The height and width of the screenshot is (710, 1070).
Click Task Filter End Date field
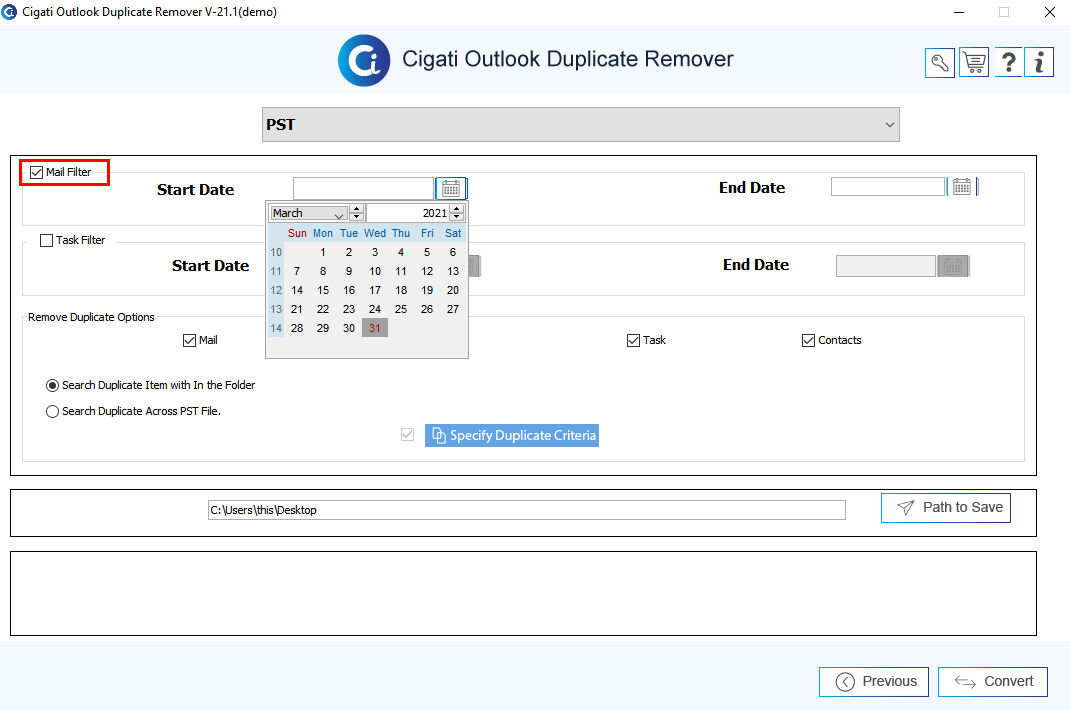886,266
